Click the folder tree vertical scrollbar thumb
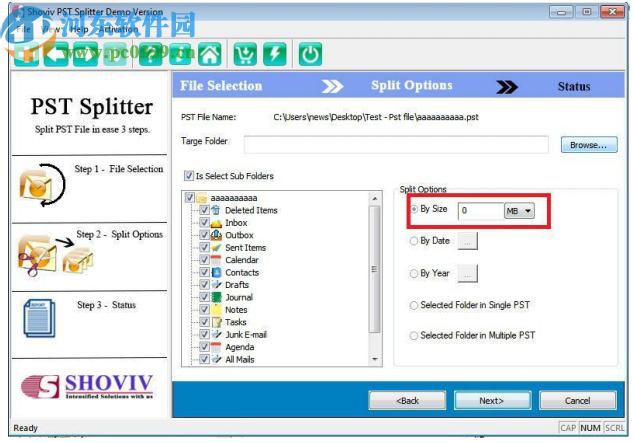The width and height of the screenshot is (633, 443). coord(375,269)
